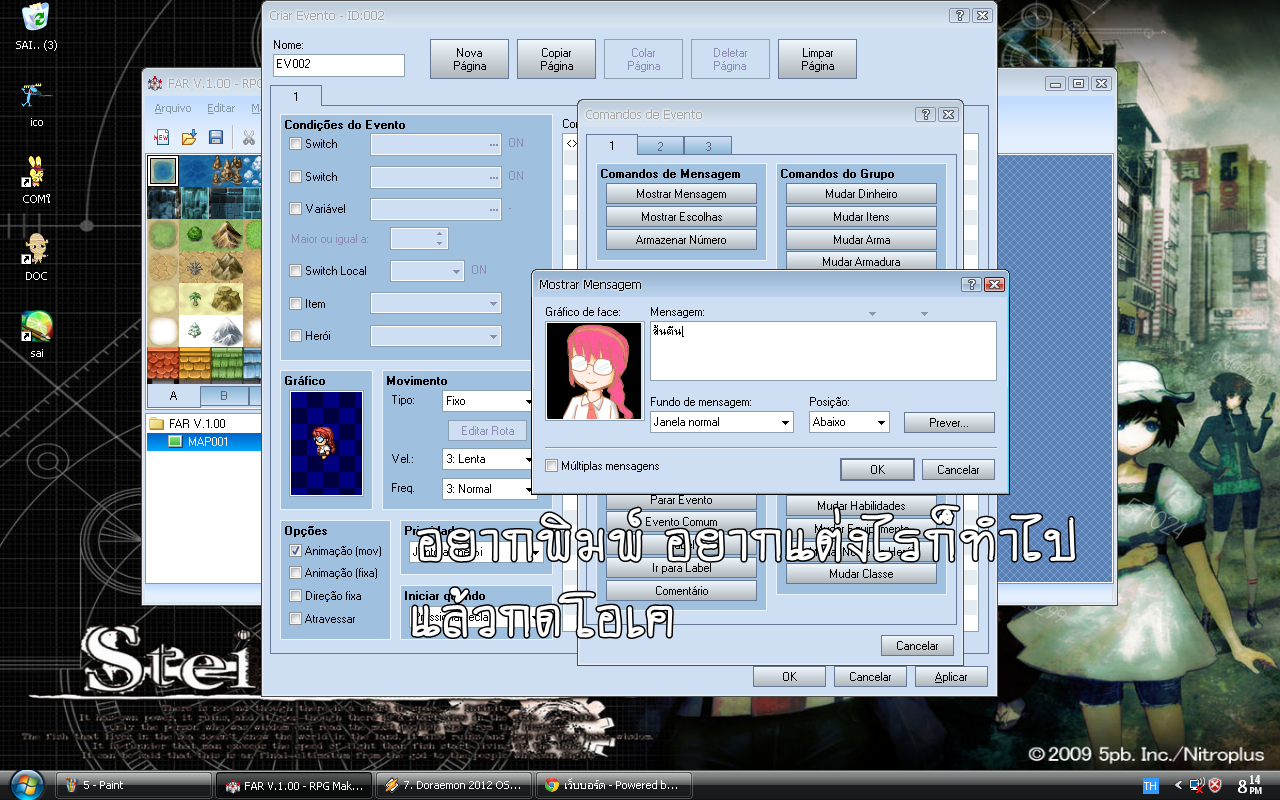Open the Switch Local dropdown
This screenshot has height=800, width=1280.
coord(427,271)
